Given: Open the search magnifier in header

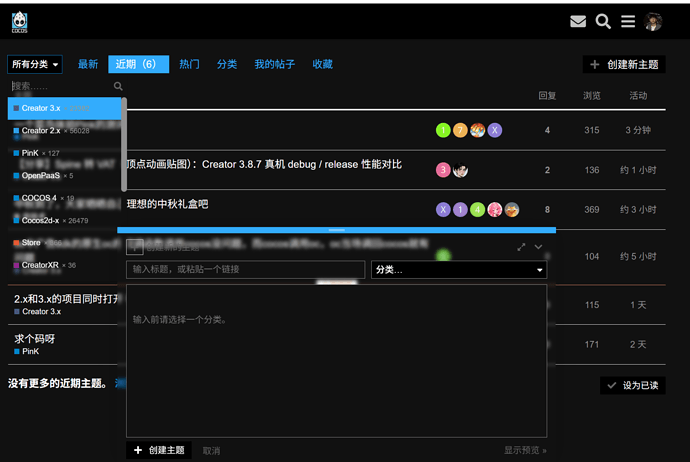Looking at the screenshot, I should pos(603,21).
